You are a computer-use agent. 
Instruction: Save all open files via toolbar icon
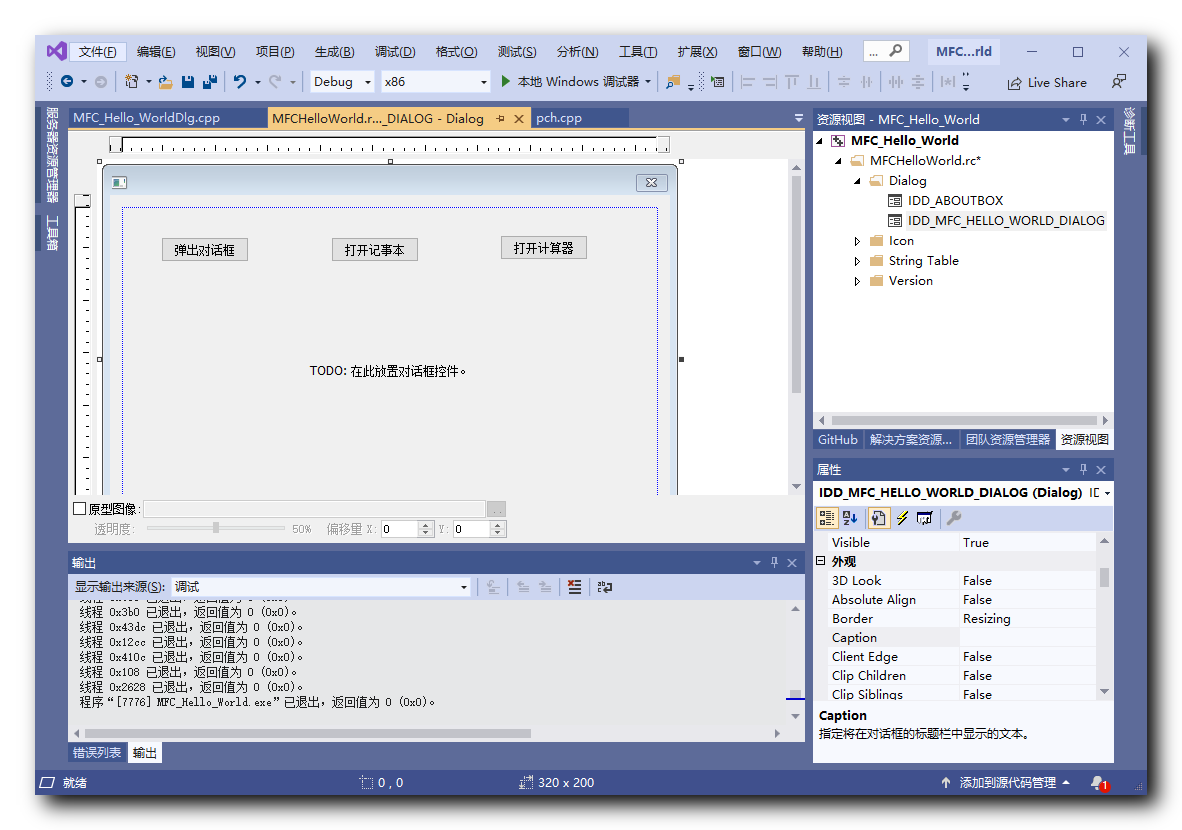coord(208,82)
